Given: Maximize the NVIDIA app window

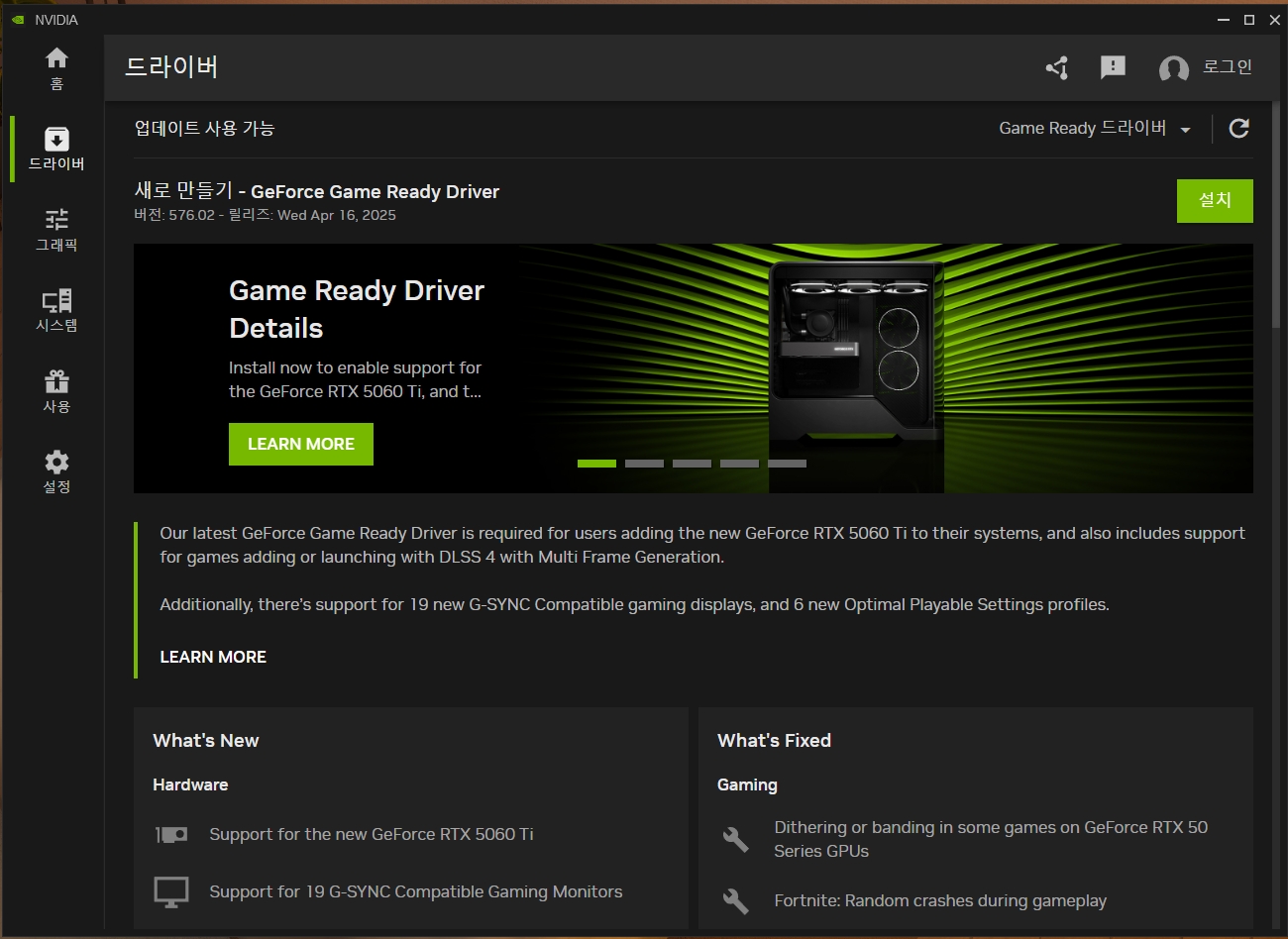Looking at the screenshot, I should click(x=1249, y=20).
